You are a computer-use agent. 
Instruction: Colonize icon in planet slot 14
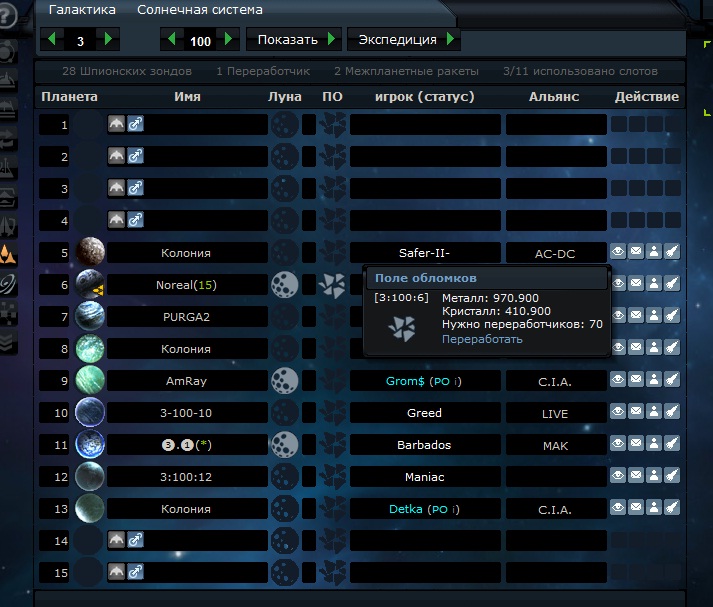pos(116,540)
